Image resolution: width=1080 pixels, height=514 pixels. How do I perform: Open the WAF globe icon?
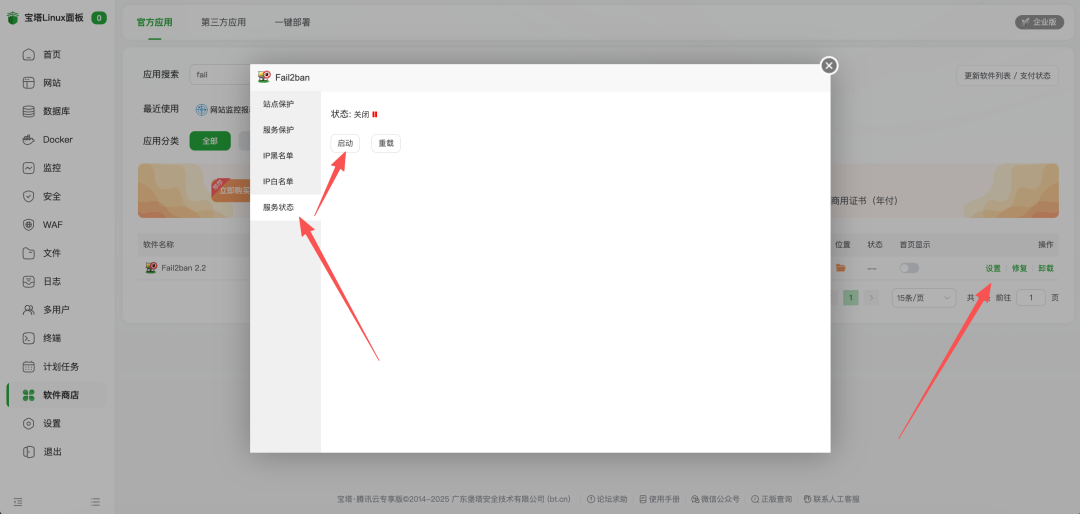tap(29, 225)
